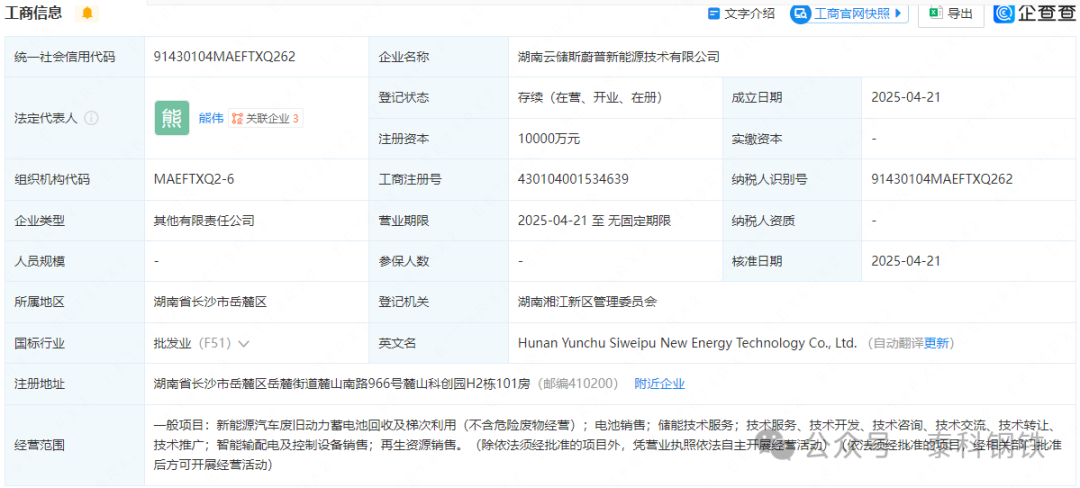Select 其他有限责任公司 enterprise type

[x=204, y=221]
